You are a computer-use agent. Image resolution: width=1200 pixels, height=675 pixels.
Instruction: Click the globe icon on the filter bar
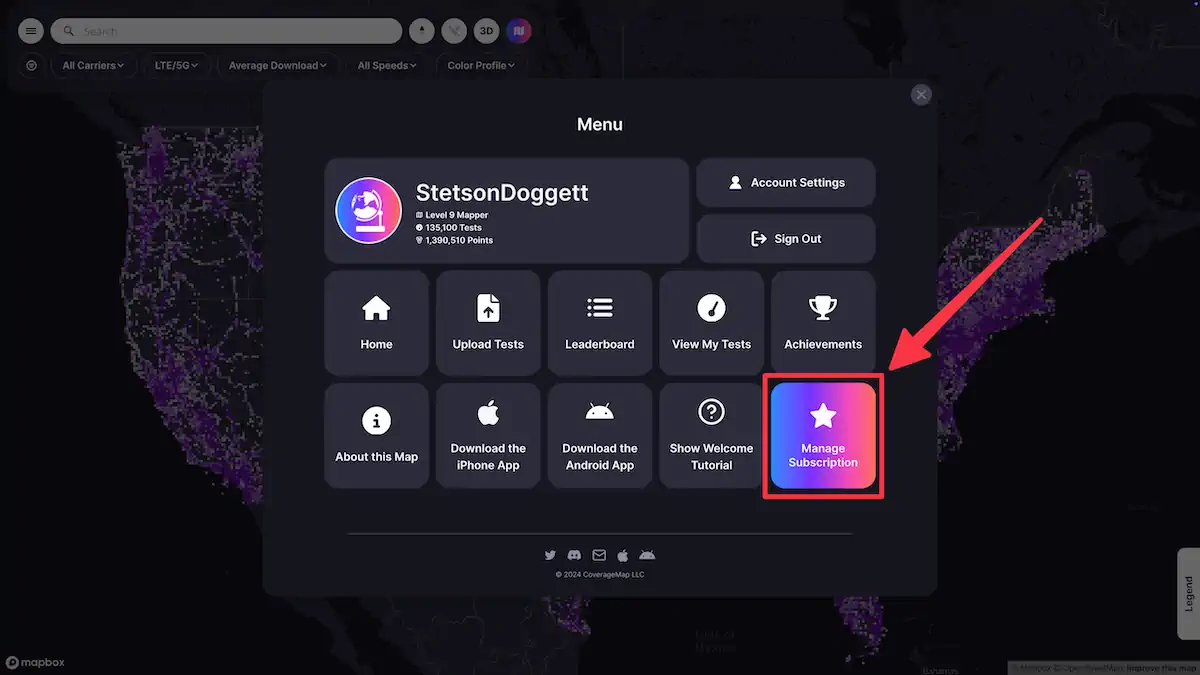coord(30,65)
